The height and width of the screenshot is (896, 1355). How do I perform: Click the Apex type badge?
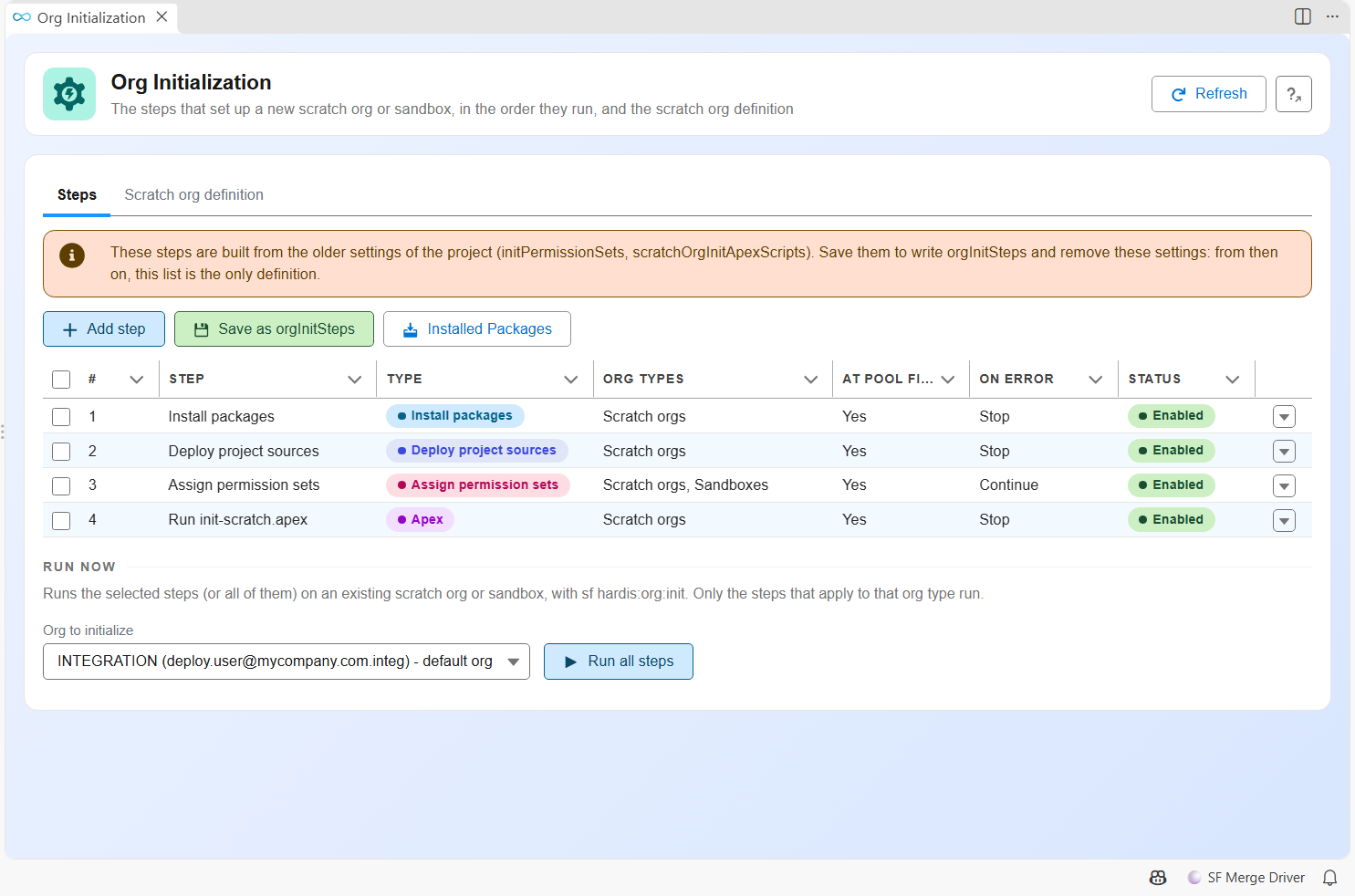(x=420, y=520)
